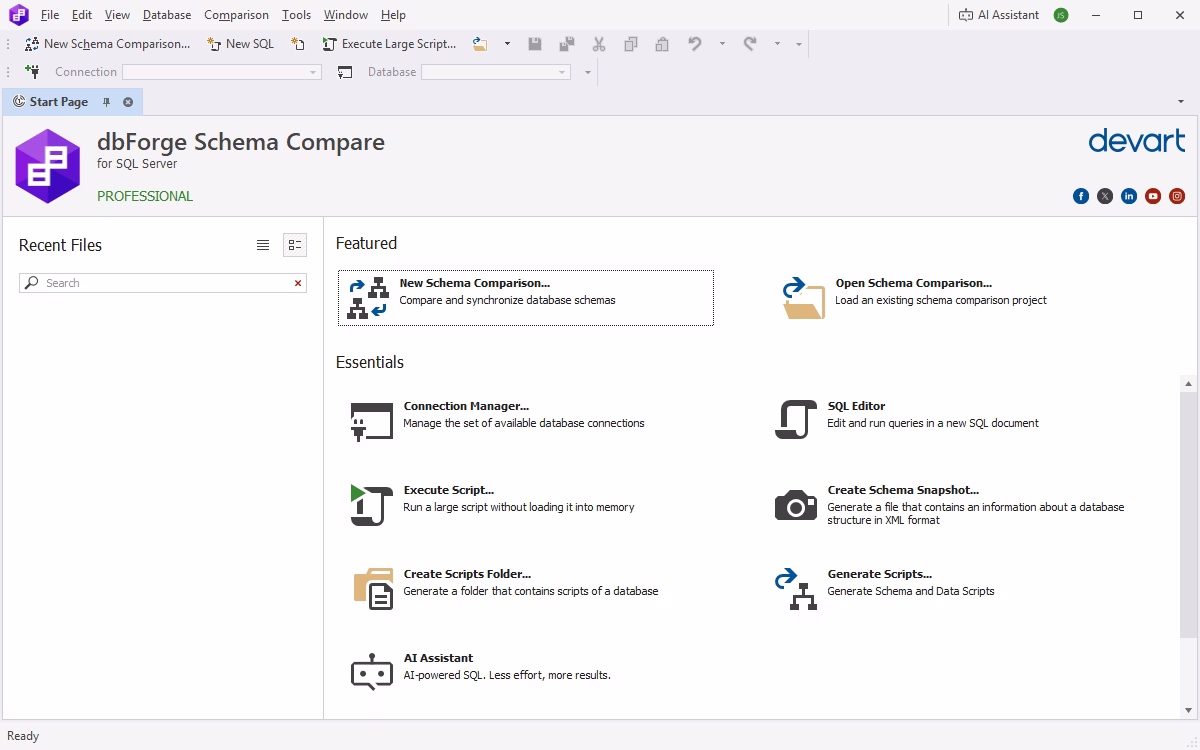Clear the Recent Files search with red X
1200x750 pixels.
click(x=298, y=283)
